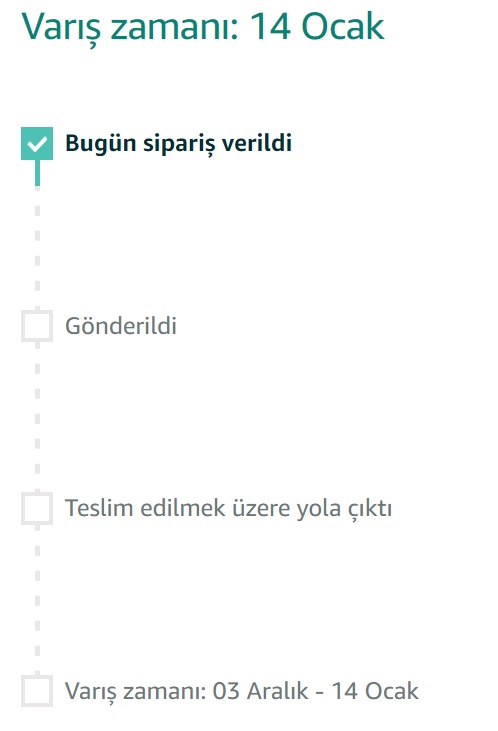Screen dimensions: 498x731
Task: Click the word "Varış" in the green heading
Action: [61, 28]
